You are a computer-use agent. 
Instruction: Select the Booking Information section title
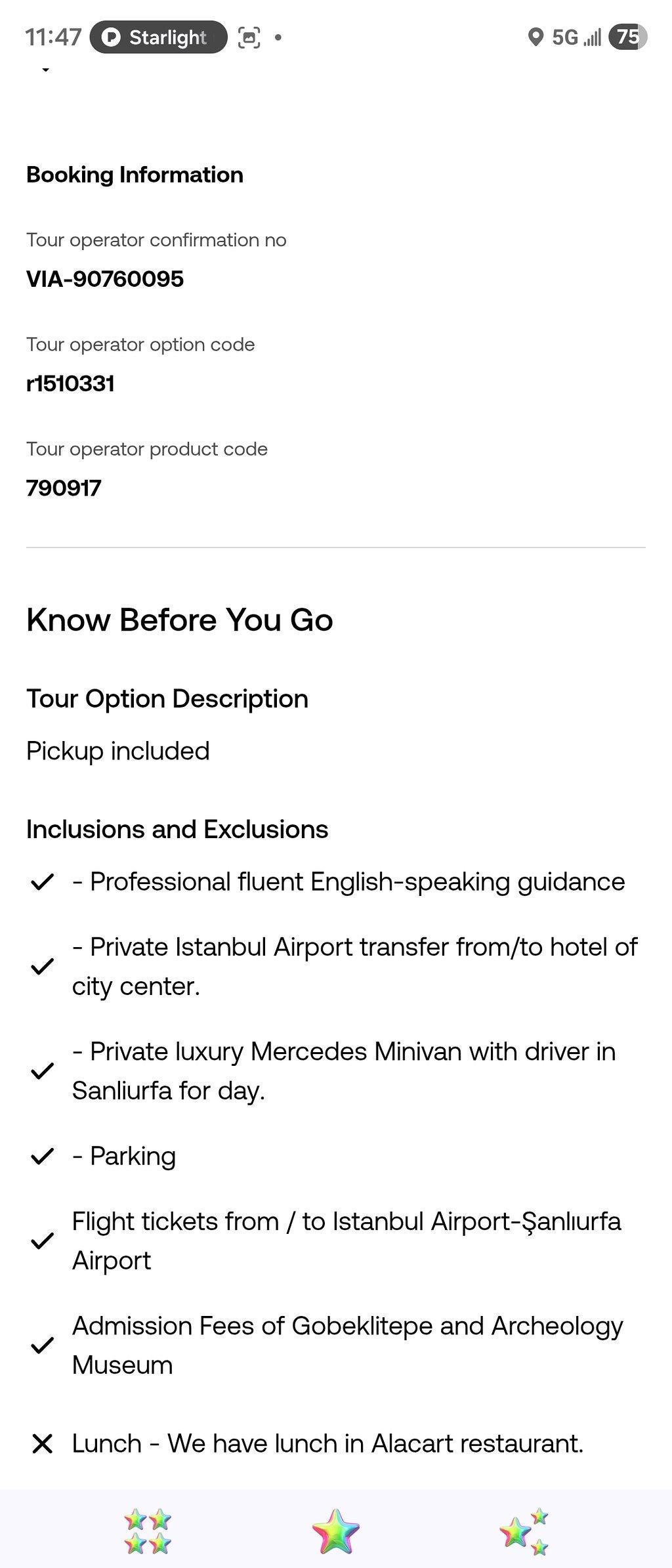click(x=135, y=175)
